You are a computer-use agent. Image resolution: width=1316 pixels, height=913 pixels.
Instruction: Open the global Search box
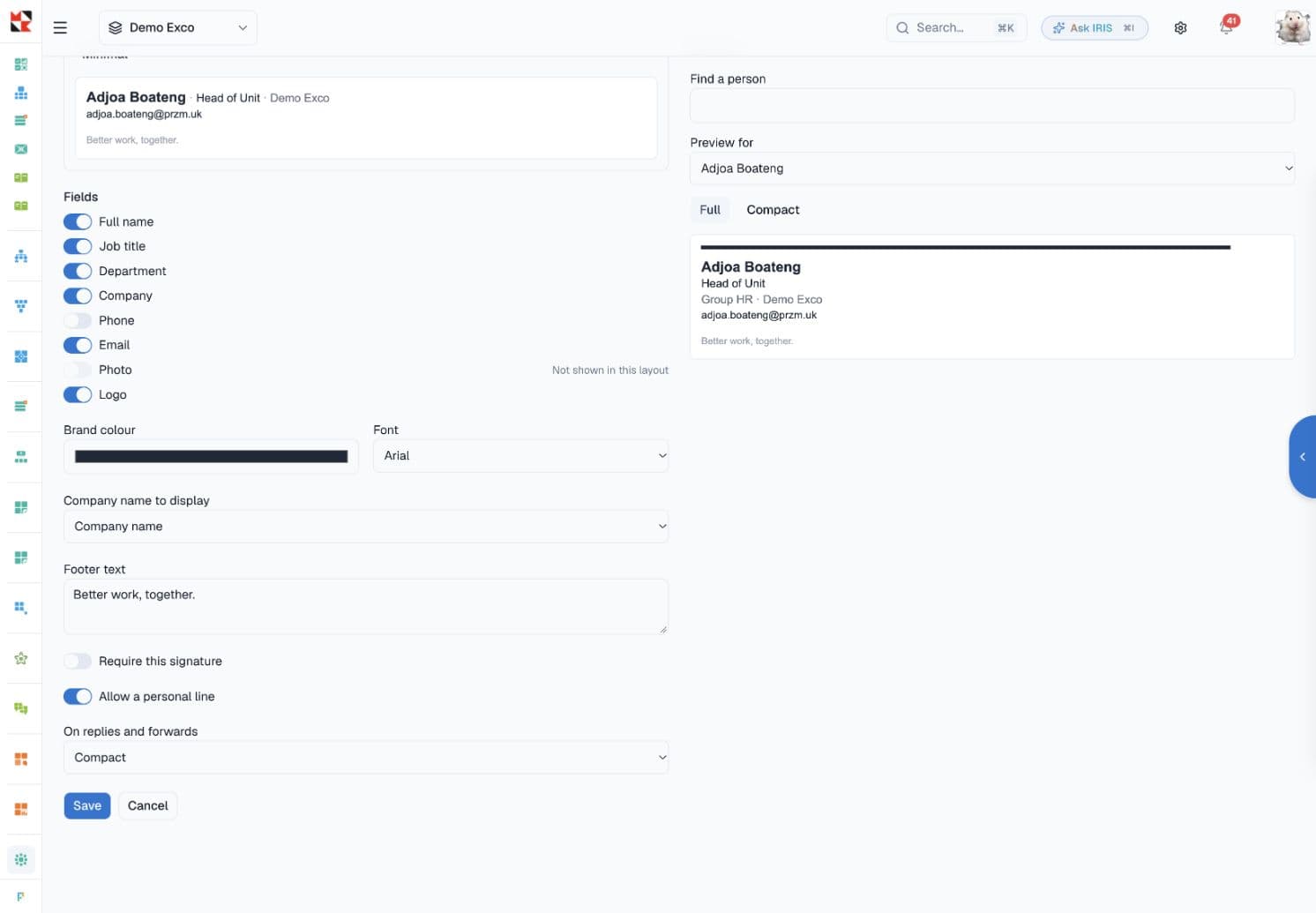(x=956, y=27)
